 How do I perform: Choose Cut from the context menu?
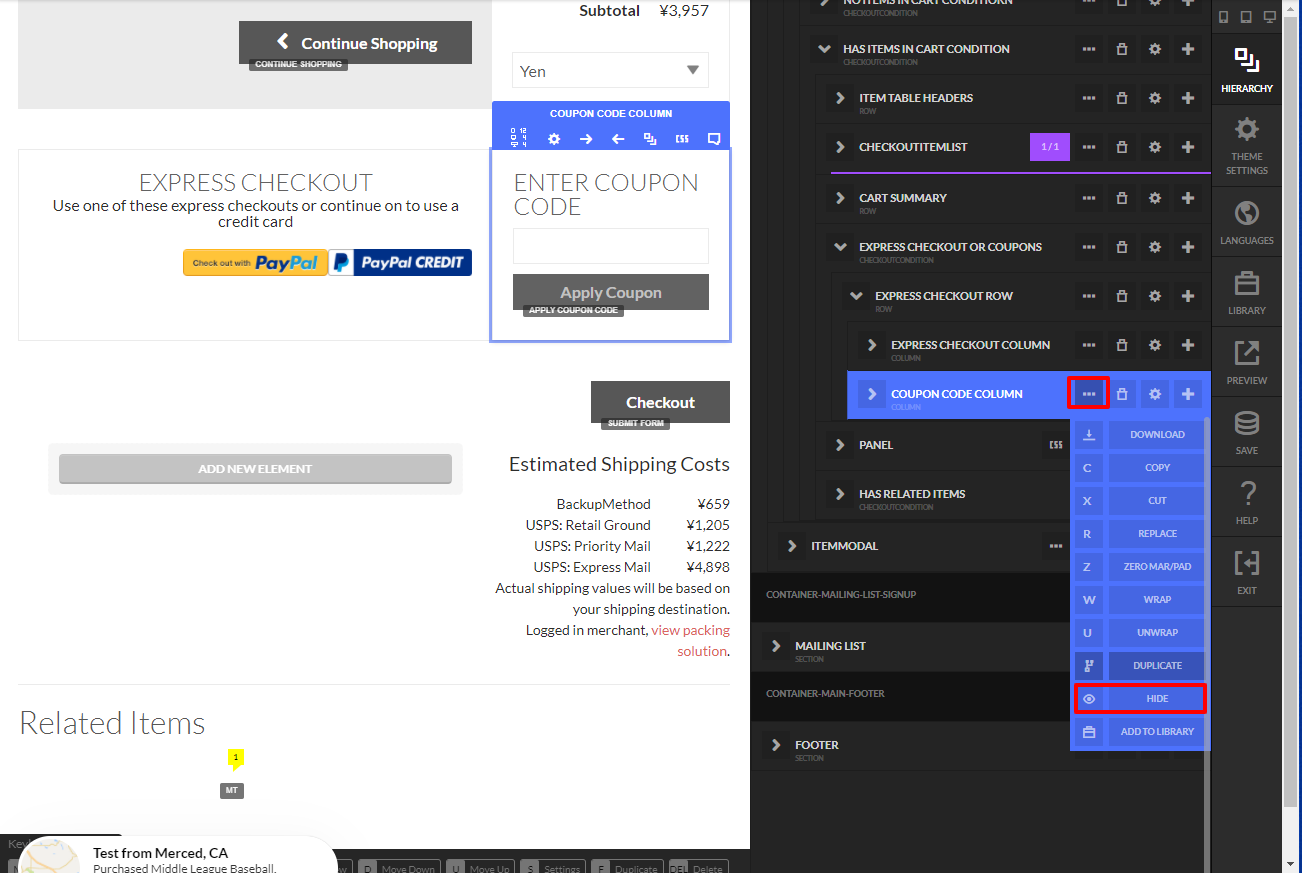1140,501
